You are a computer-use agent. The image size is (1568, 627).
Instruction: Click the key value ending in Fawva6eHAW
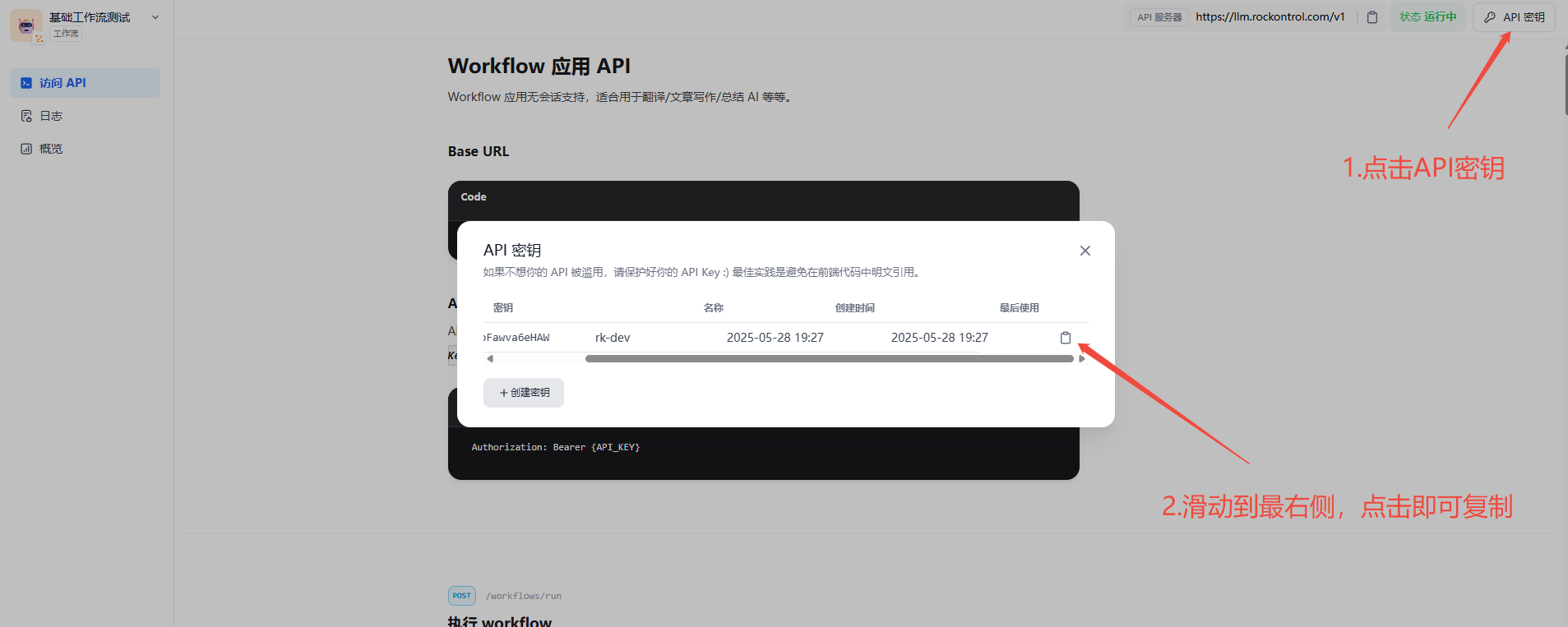tap(517, 338)
